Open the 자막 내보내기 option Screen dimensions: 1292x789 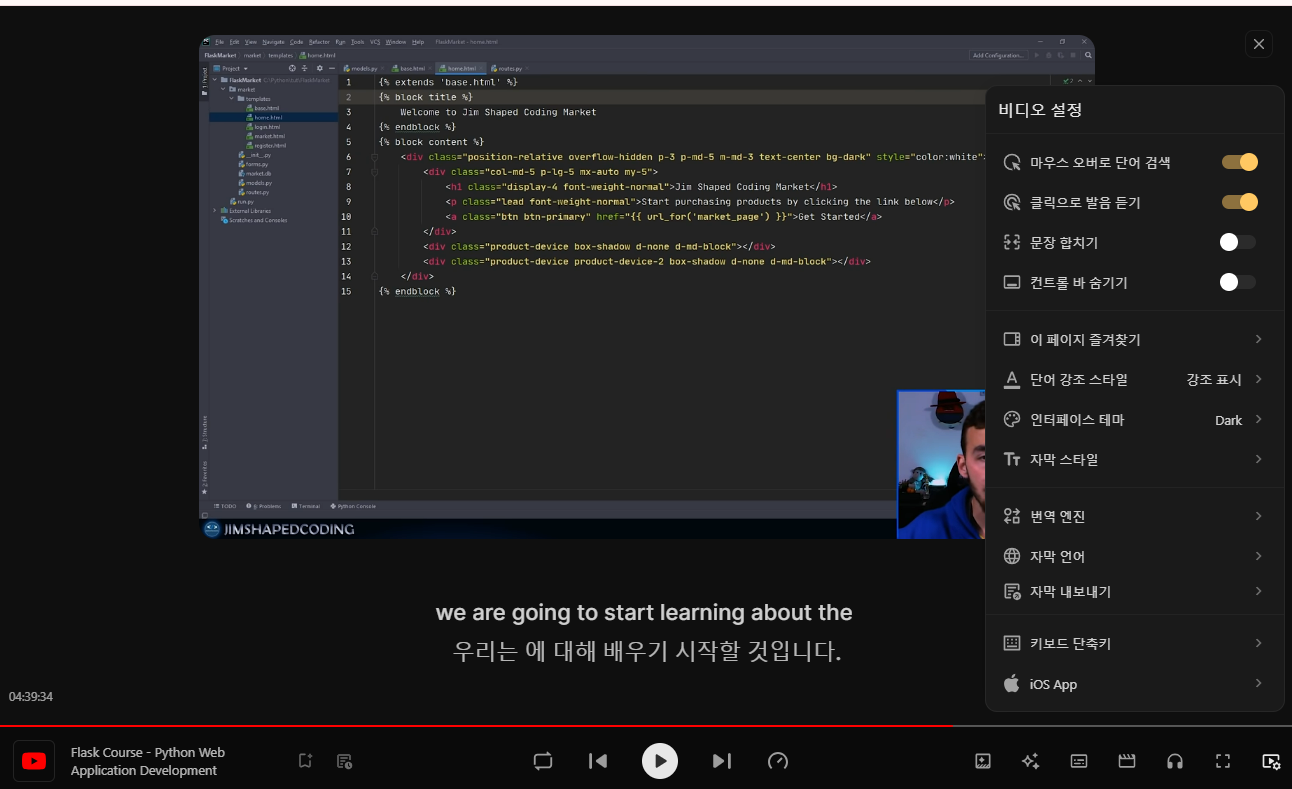(1134, 591)
